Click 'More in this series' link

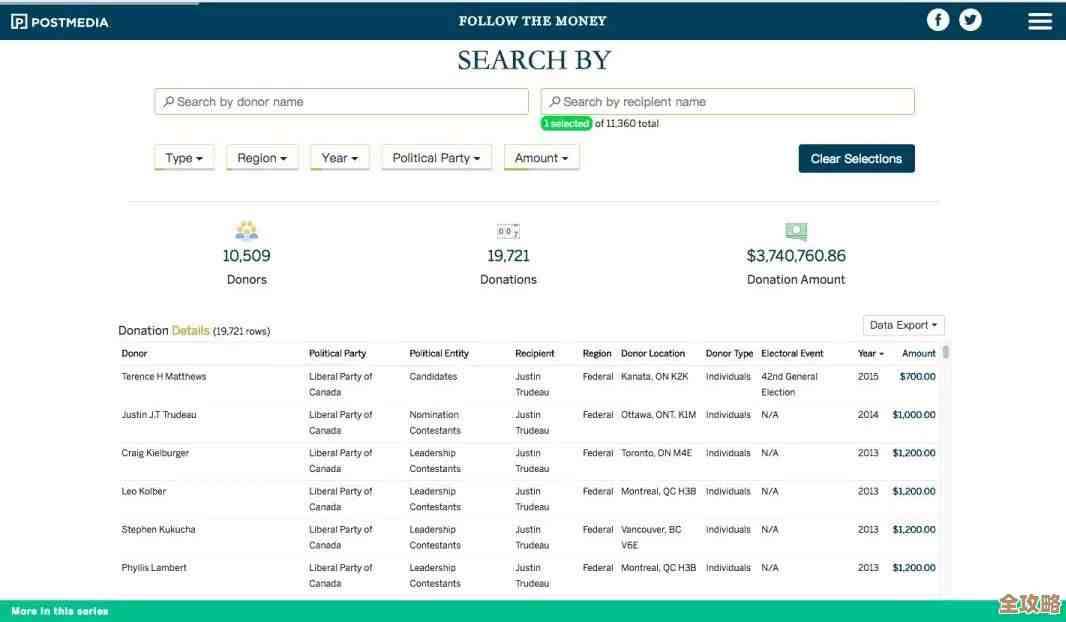[60, 611]
